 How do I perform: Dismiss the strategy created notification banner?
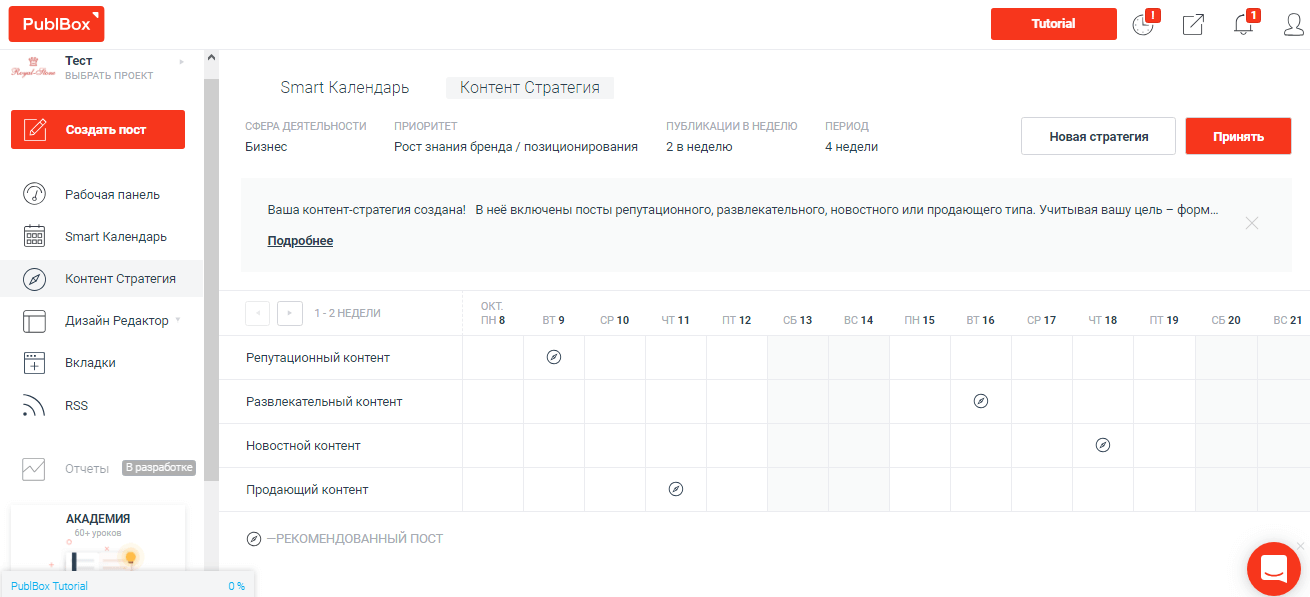tap(1252, 223)
